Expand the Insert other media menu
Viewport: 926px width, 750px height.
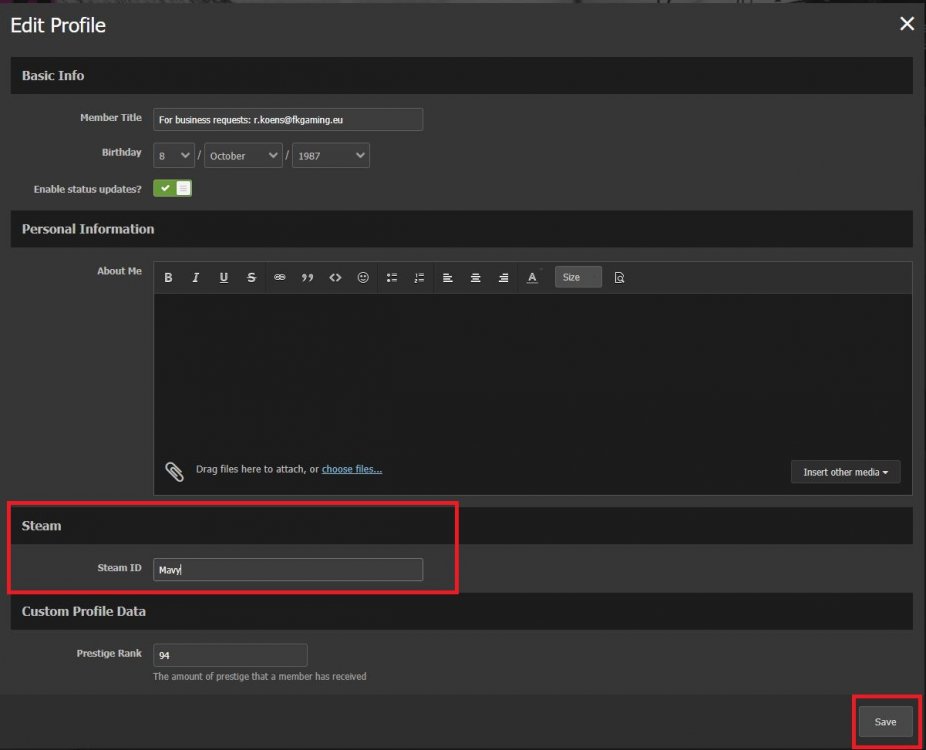pos(845,472)
